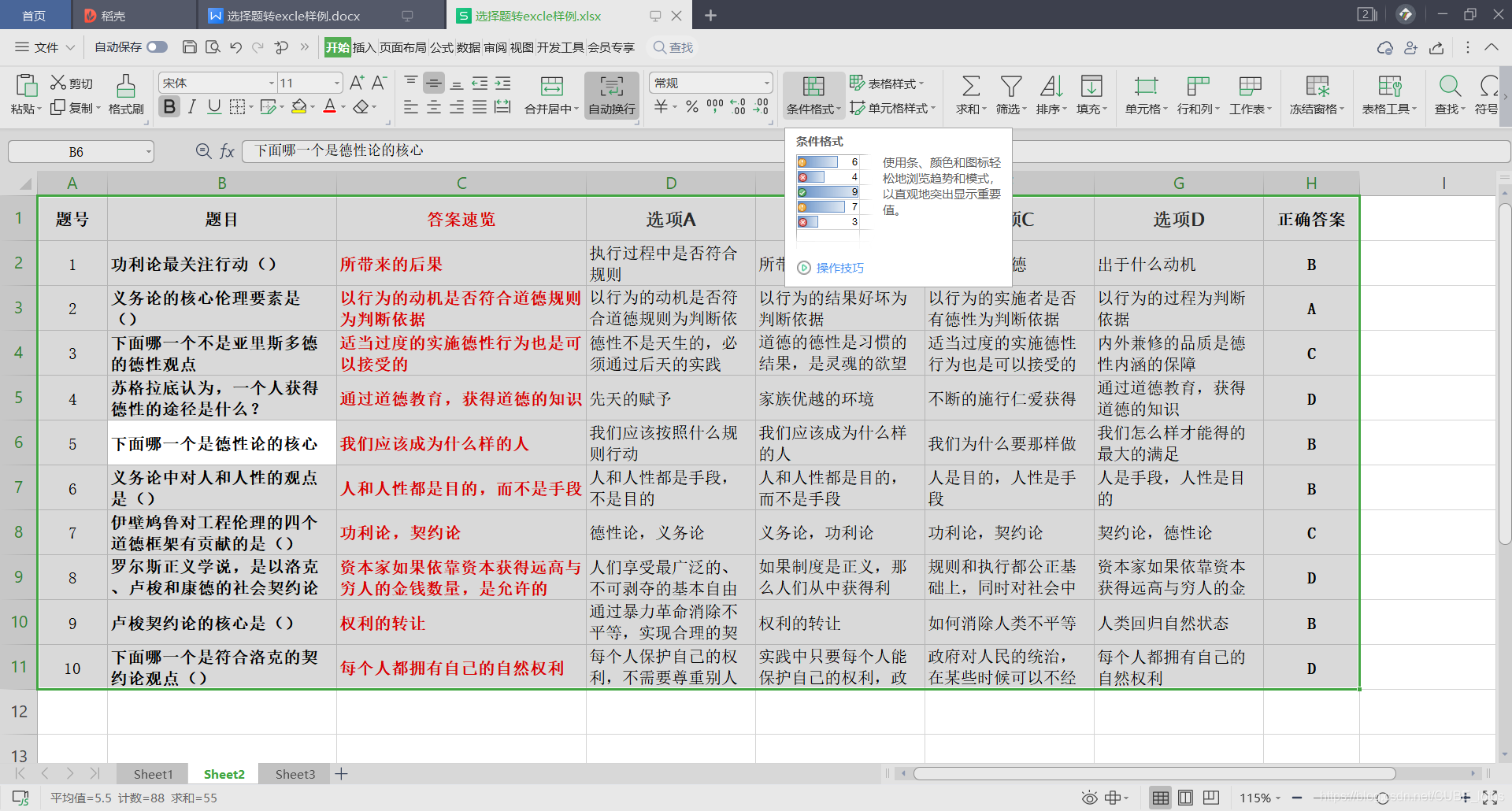This screenshot has width=1512, height=811.
Task: Switch to the Review (审阅) tab
Action: pyautogui.click(x=495, y=47)
